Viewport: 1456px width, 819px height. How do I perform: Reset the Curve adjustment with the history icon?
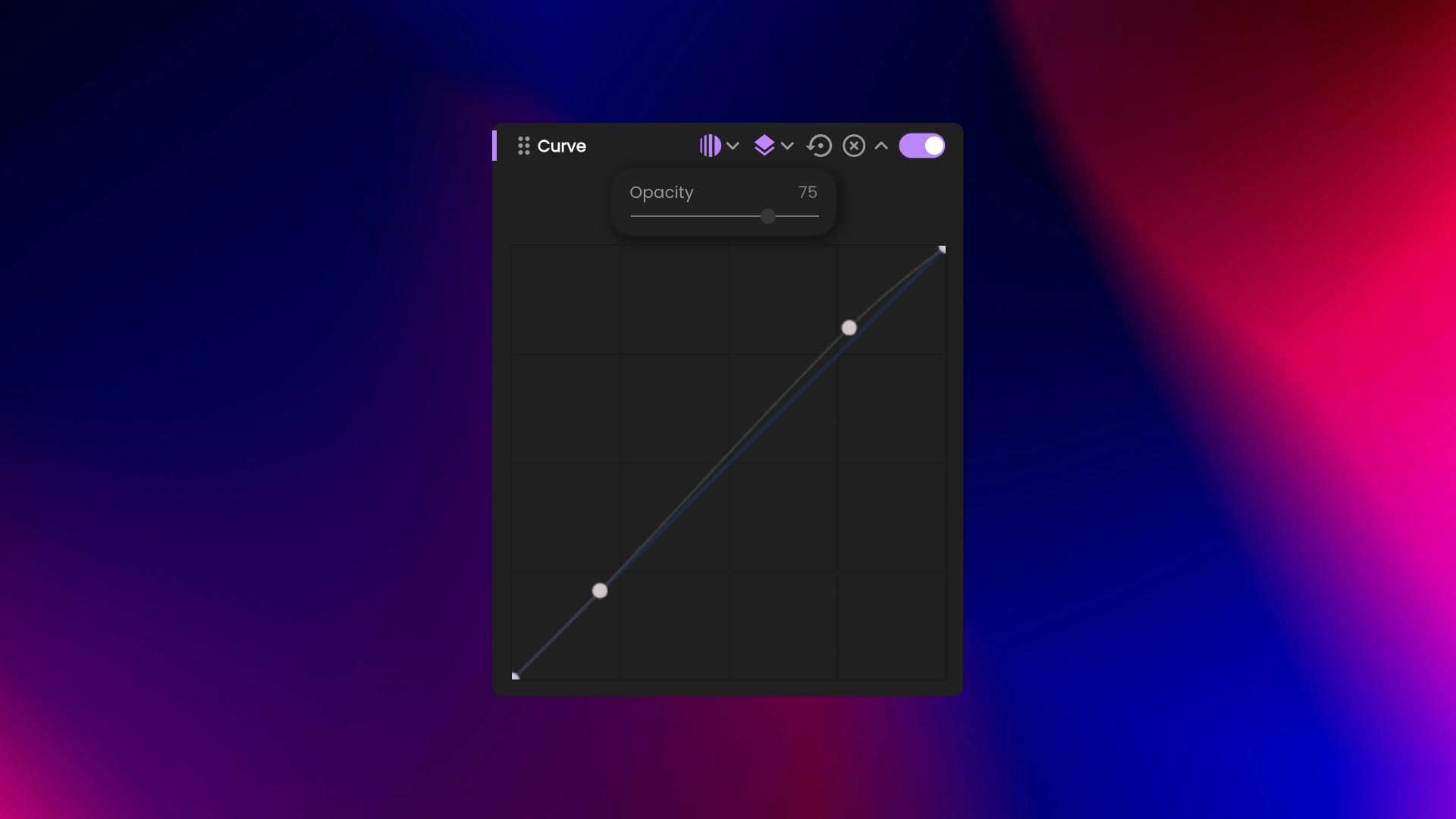pos(820,146)
